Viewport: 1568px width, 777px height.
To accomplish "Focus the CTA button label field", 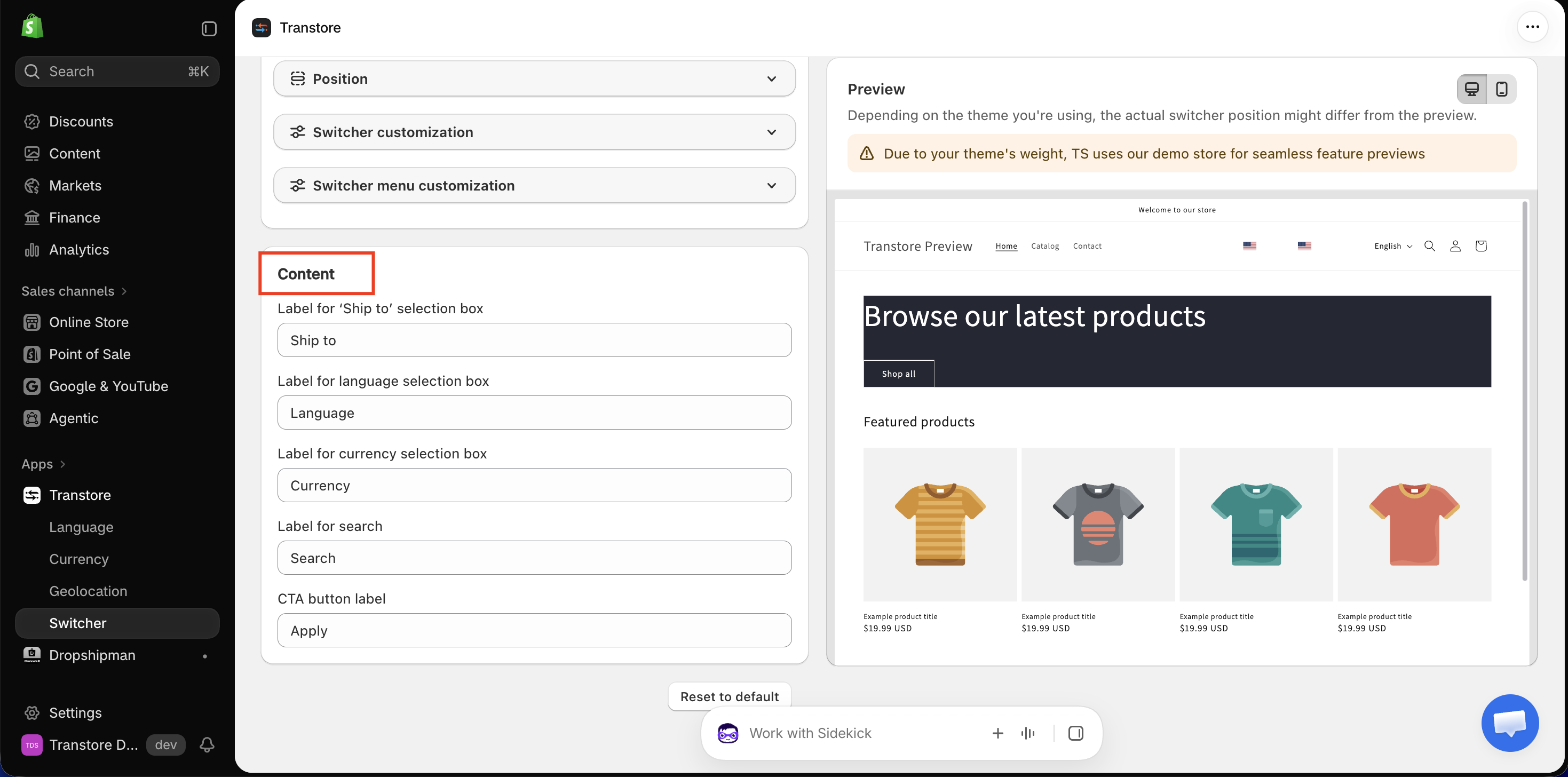I will 534,630.
